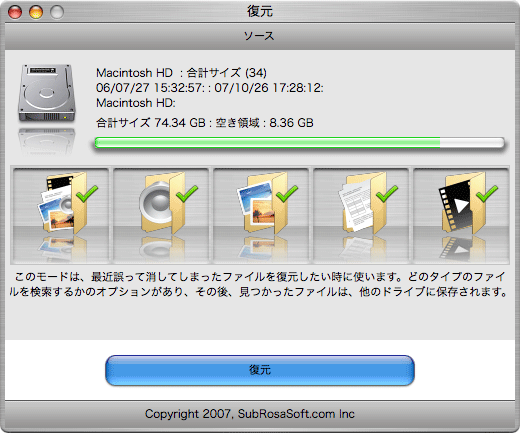The width and height of the screenshot is (520, 433).
Task: Click the SubRosaSoft.com copyright text
Action: [250, 414]
